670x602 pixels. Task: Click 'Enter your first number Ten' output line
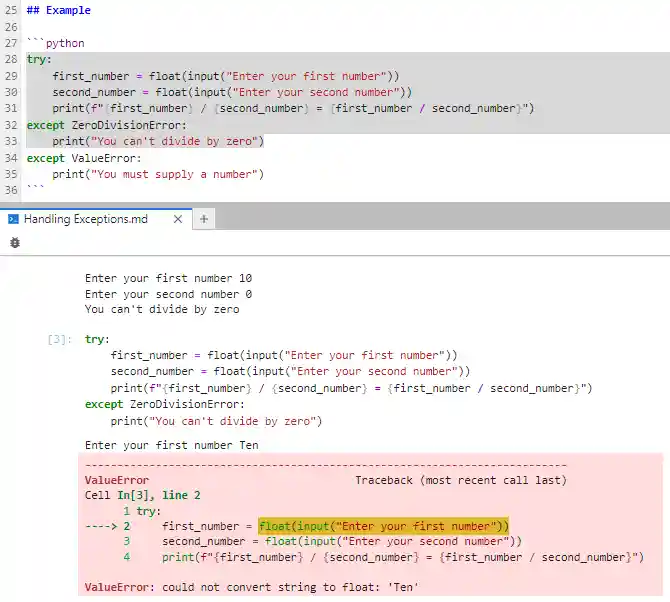click(x=172, y=445)
